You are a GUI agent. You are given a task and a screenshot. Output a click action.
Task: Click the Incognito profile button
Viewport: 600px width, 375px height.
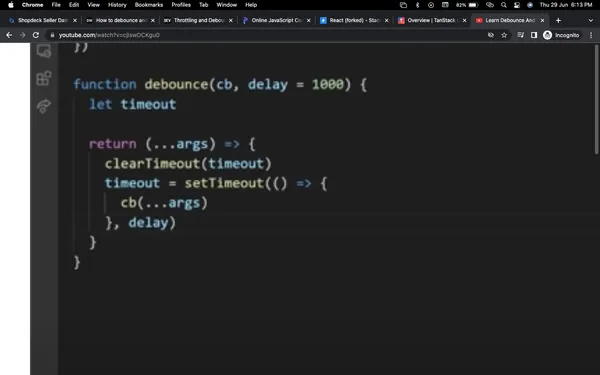pos(561,35)
